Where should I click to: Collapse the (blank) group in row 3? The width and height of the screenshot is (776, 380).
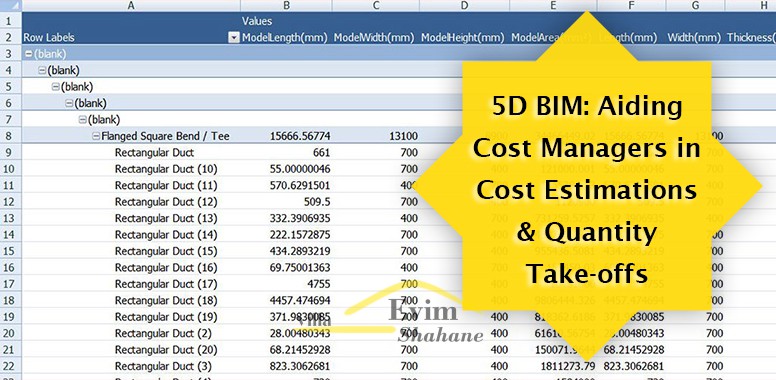(29, 54)
